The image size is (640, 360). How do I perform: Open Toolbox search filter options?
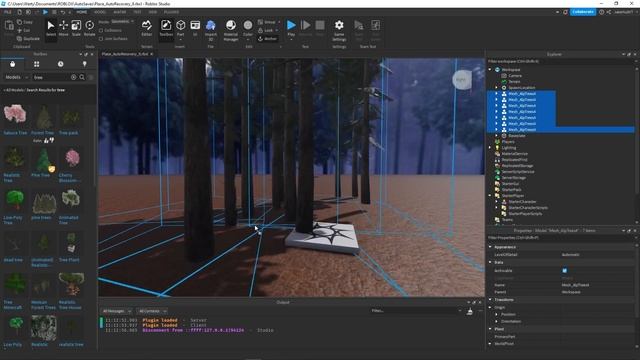pos(91,77)
